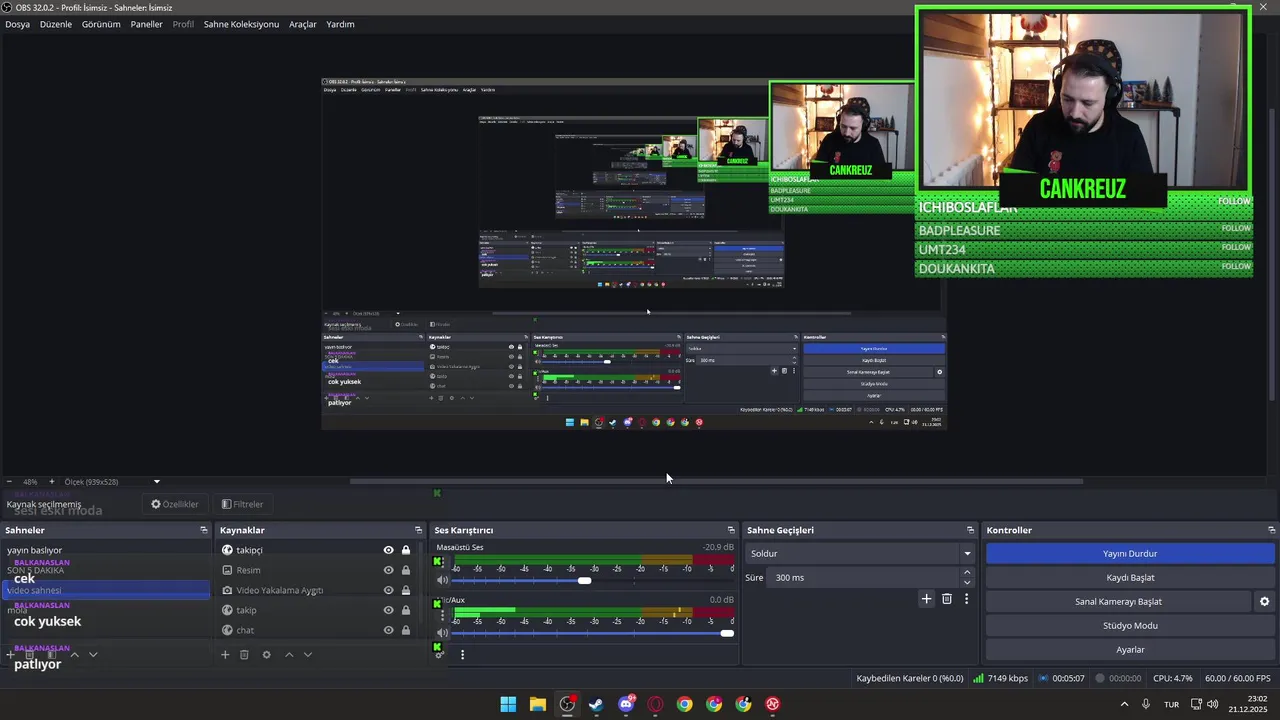1280x720 pixels.
Task: Expand hidden system tray icons chevron
Action: coord(1124,704)
